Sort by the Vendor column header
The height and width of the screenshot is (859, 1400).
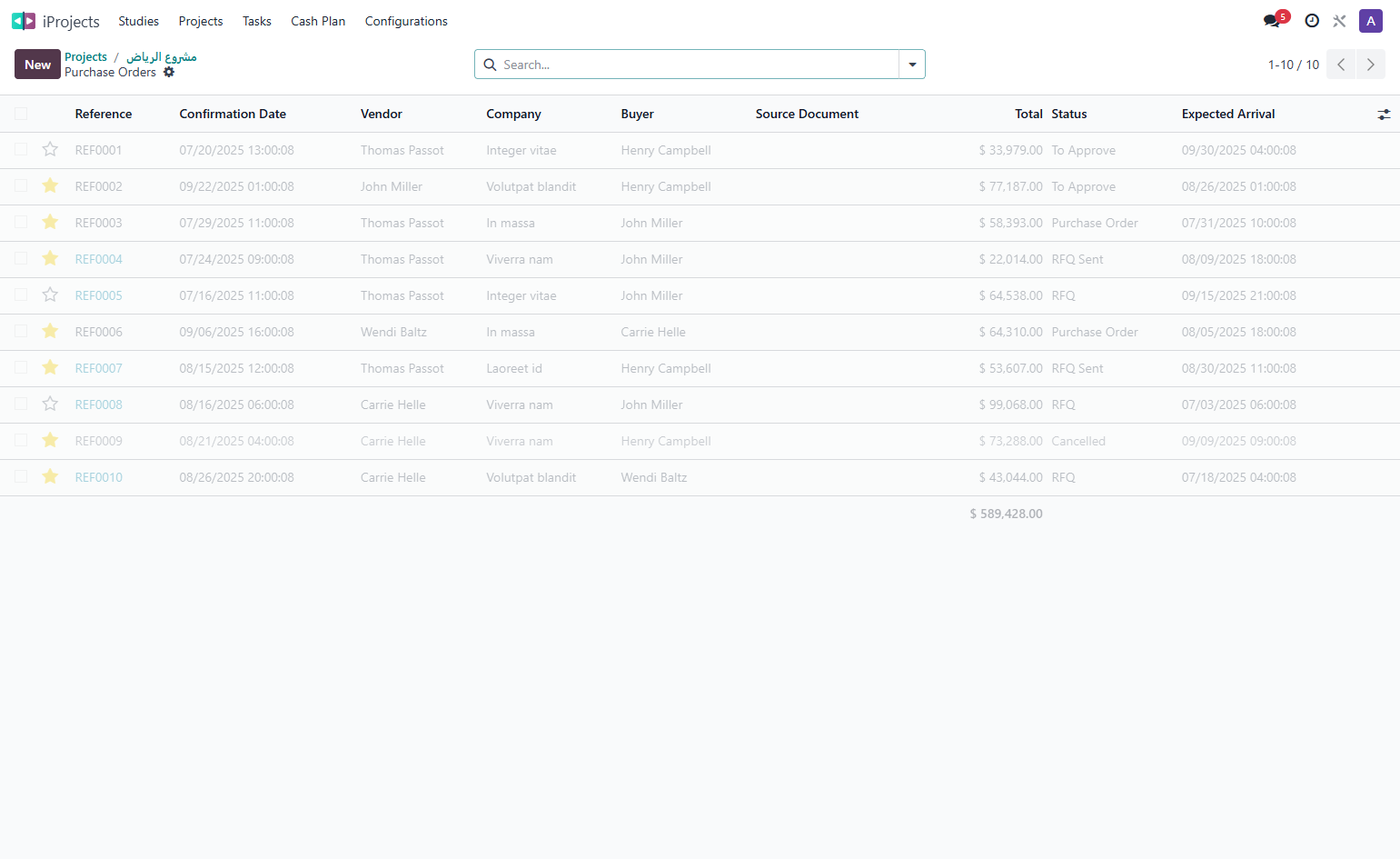382,114
